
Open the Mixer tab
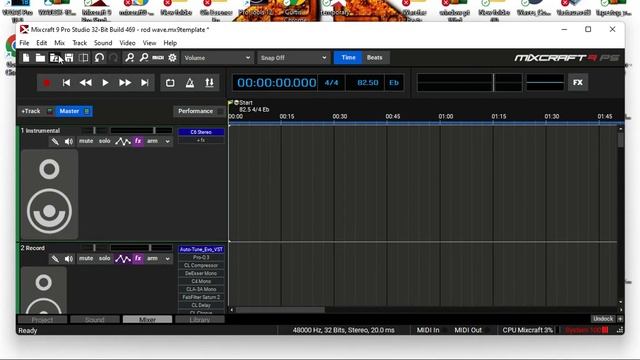[147, 320]
